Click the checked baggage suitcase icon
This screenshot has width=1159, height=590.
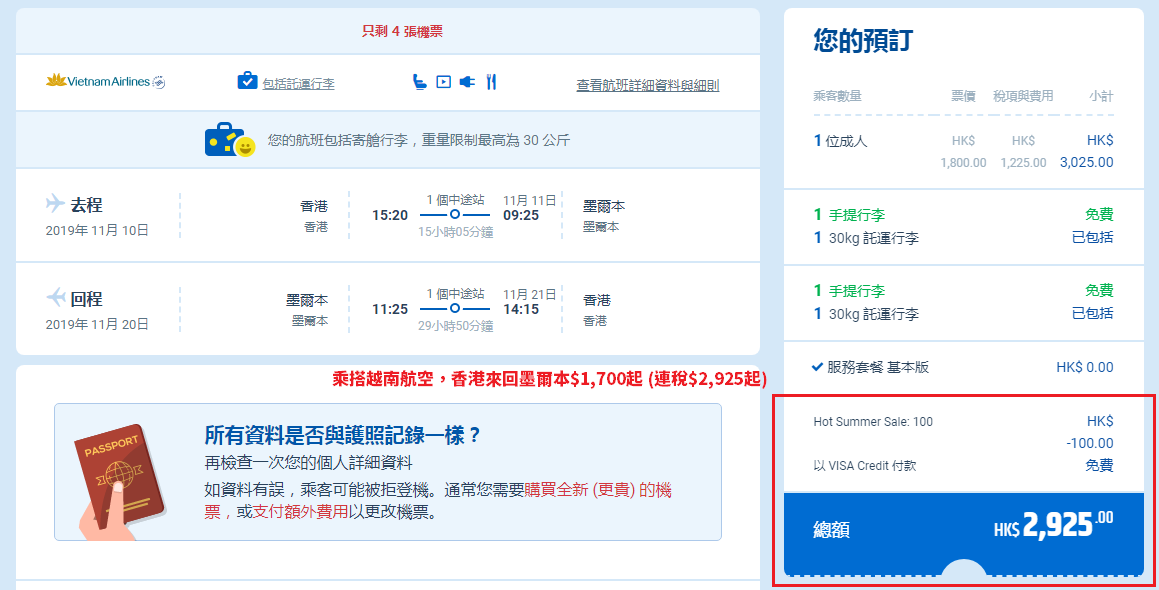[247, 81]
